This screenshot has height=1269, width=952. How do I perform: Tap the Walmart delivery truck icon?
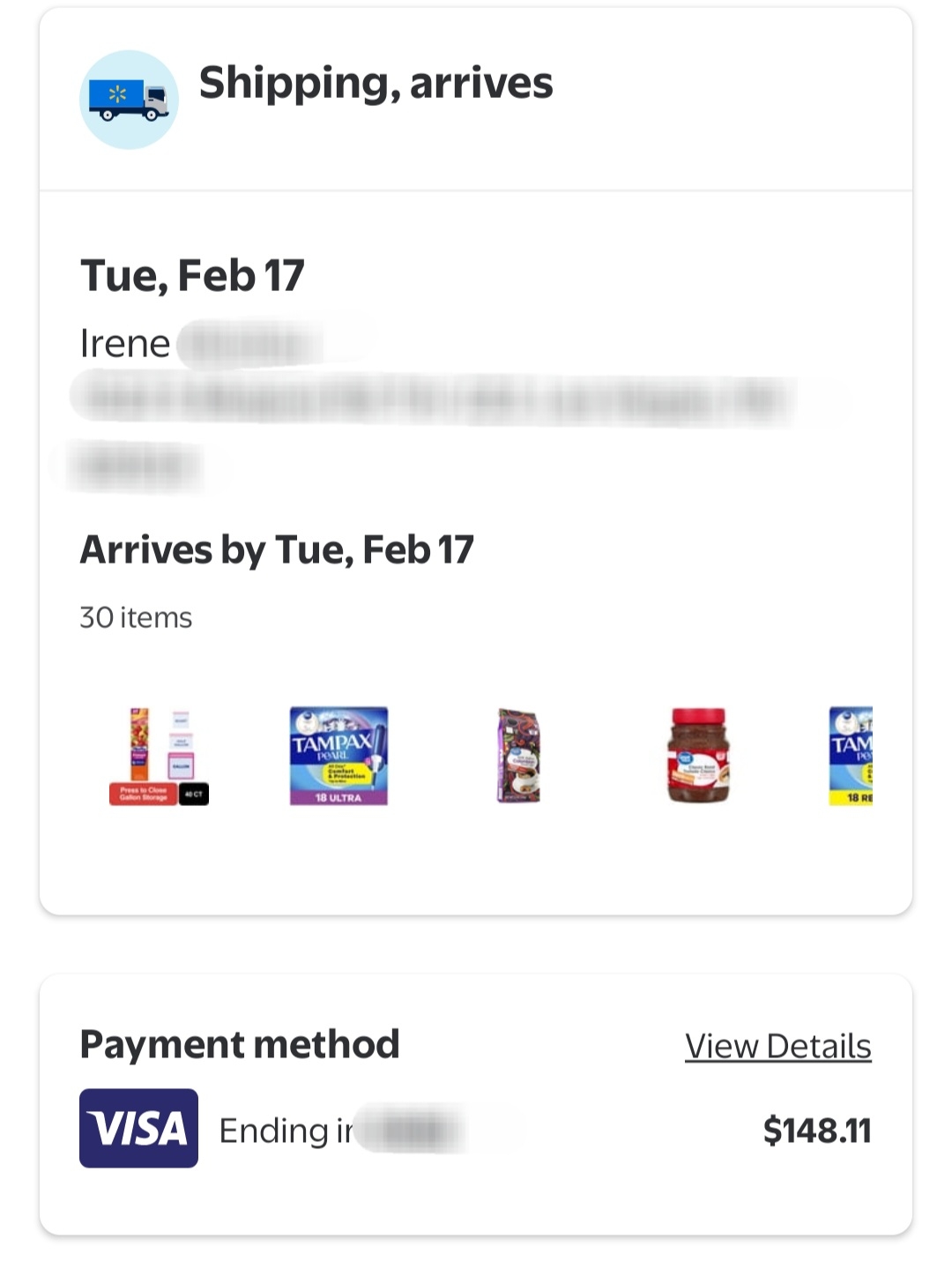click(129, 100)
